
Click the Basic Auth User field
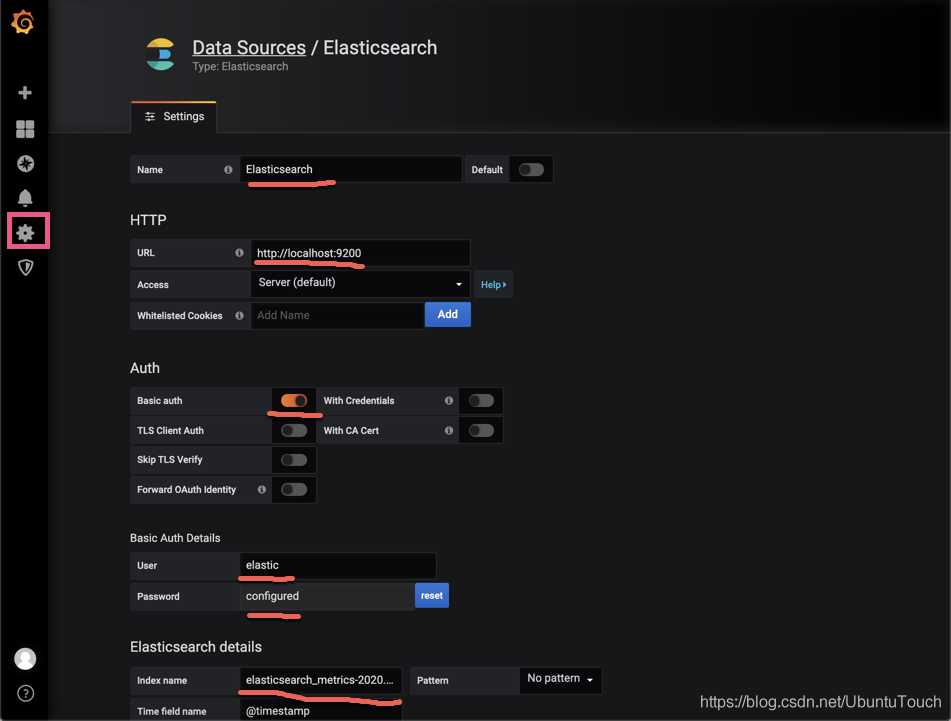tap(338, 565)
